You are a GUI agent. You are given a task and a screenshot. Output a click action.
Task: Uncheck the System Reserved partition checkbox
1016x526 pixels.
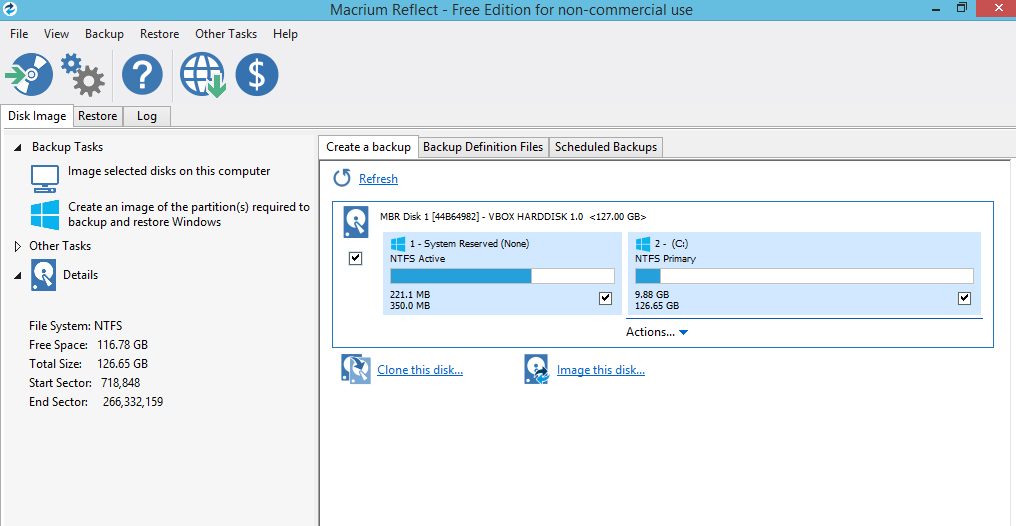coord(605,298)
